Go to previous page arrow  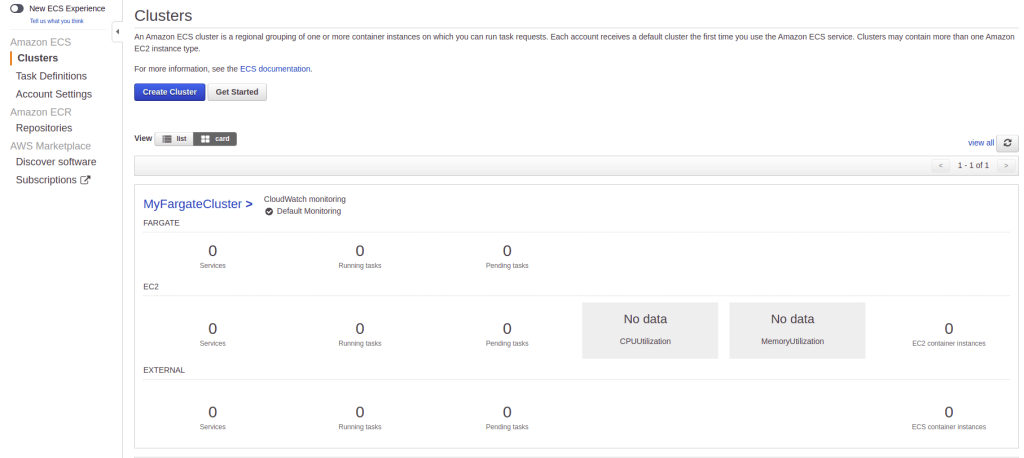[940, 165]
